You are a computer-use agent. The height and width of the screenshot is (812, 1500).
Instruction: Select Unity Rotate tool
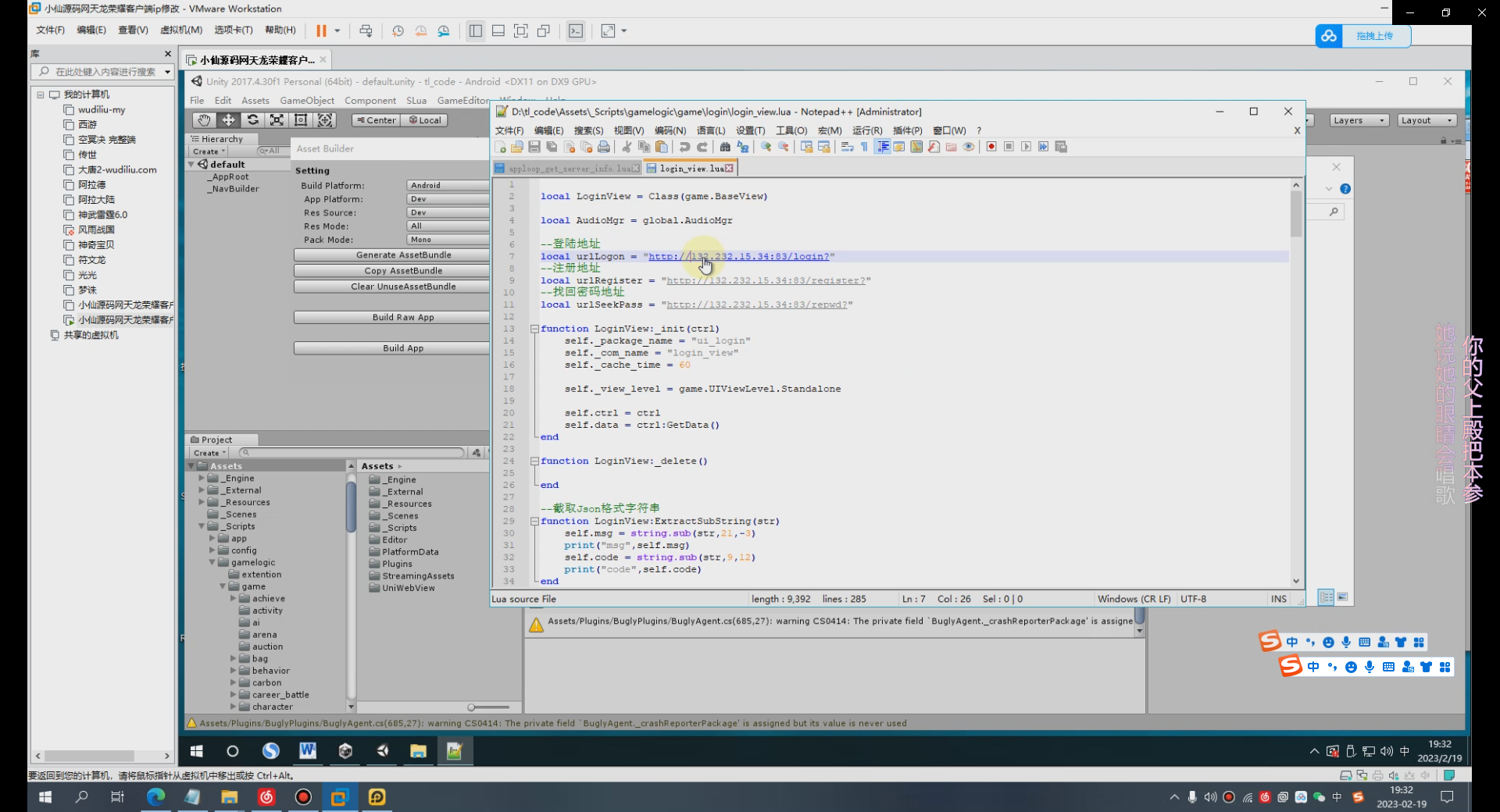(252, 119)
